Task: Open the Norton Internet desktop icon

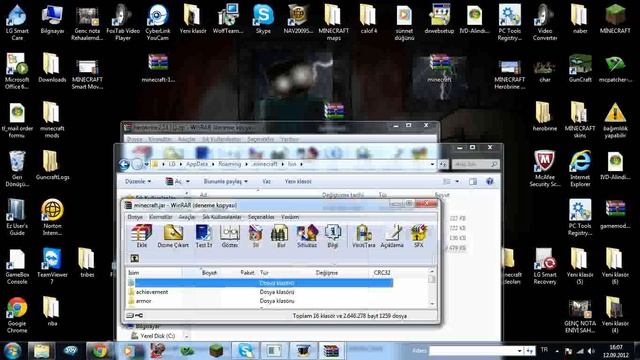Action: pyautogui.click(x=52, y=218)
